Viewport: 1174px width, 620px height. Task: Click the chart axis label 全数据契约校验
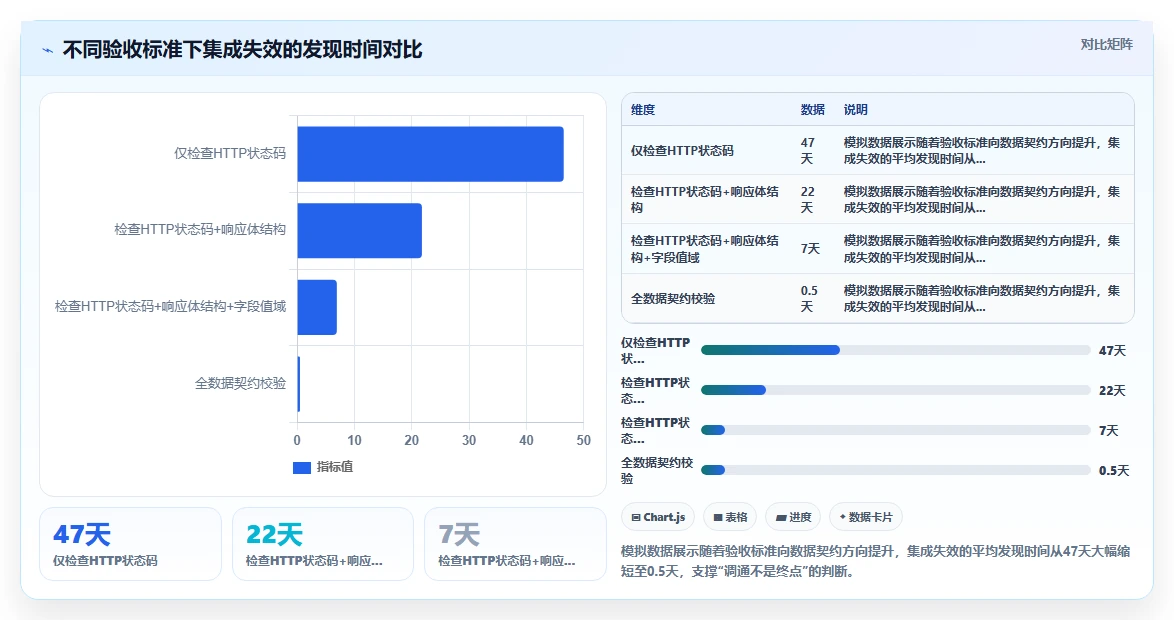point(240,384)
